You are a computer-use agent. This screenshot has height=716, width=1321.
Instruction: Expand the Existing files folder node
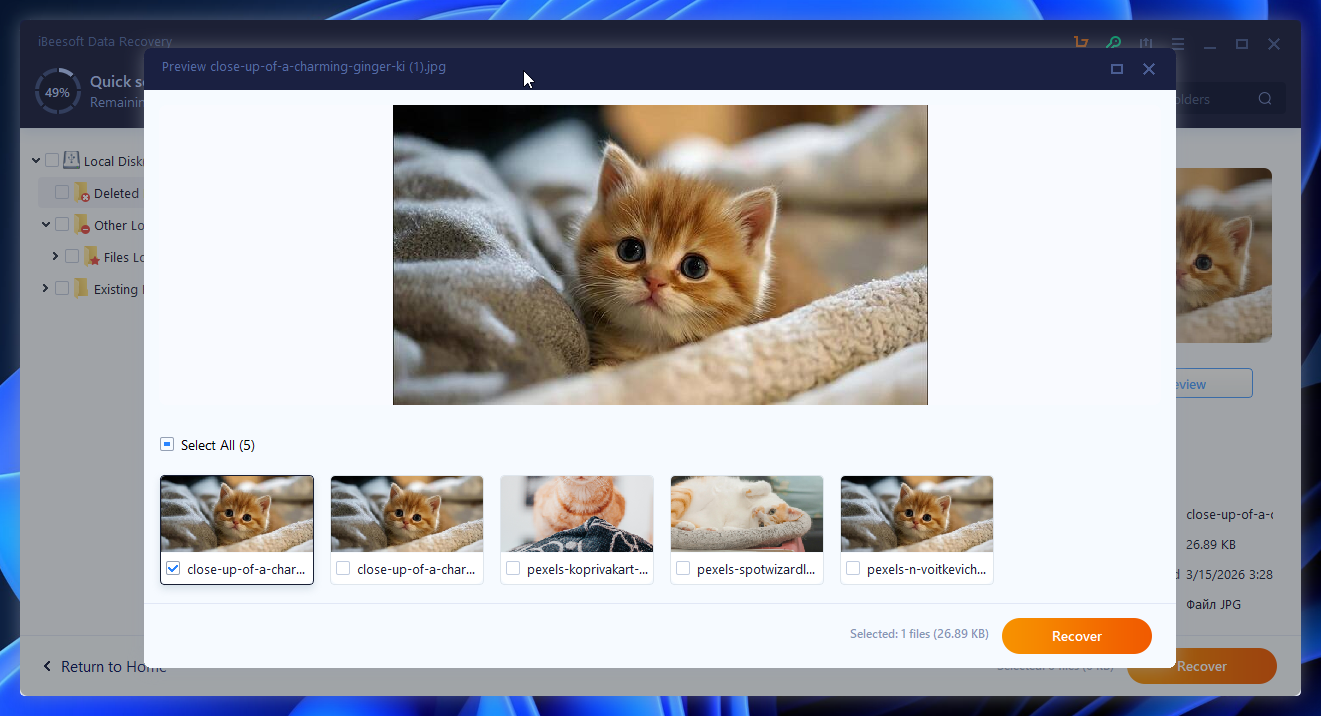46,289
